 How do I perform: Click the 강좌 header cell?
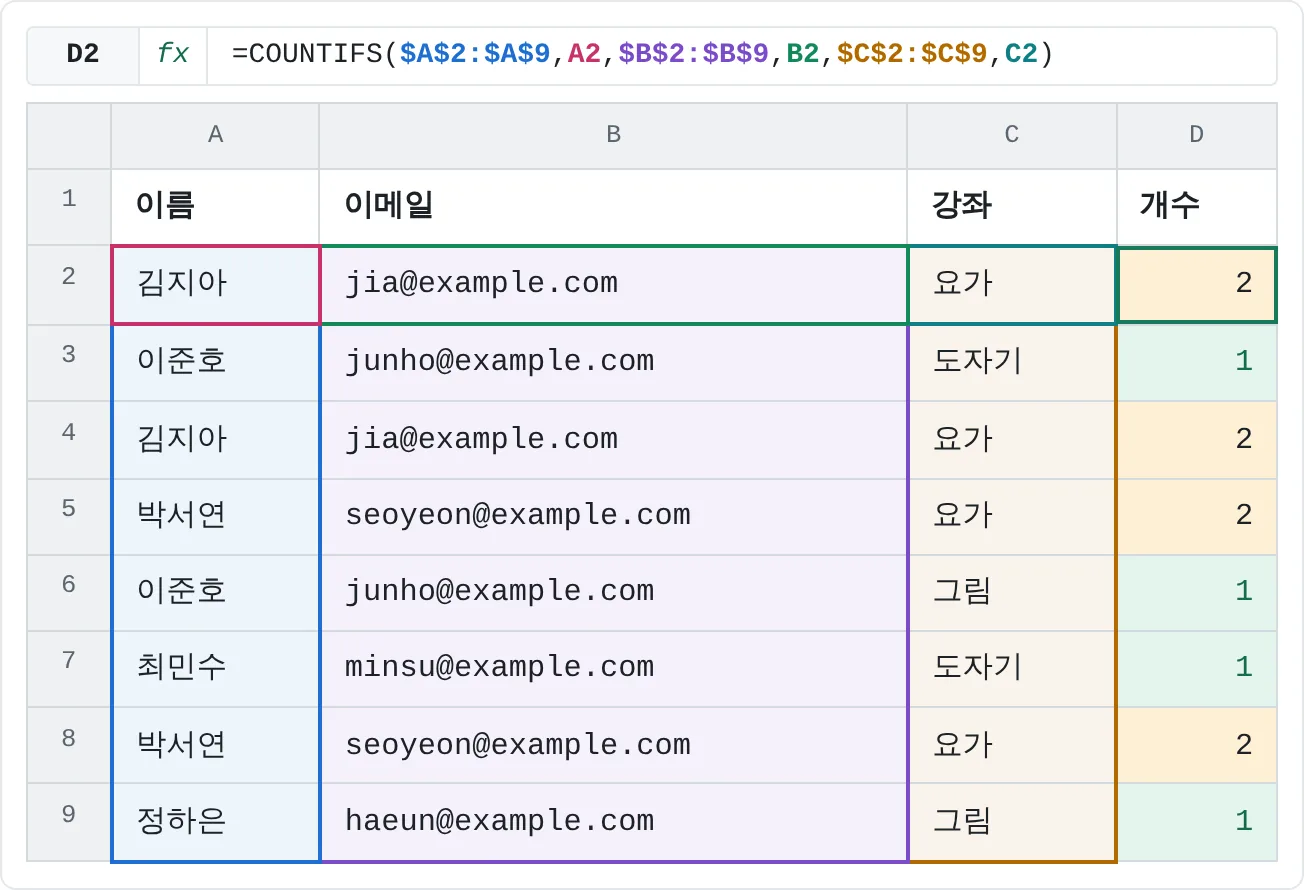tap(1012, 207)
